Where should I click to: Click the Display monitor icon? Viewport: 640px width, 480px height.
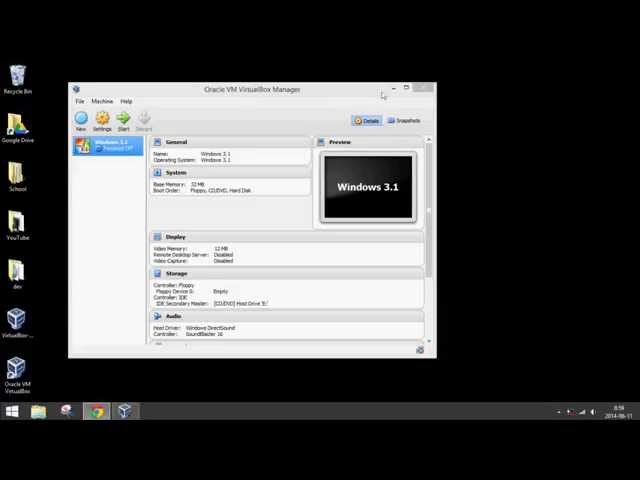(157, 237)
